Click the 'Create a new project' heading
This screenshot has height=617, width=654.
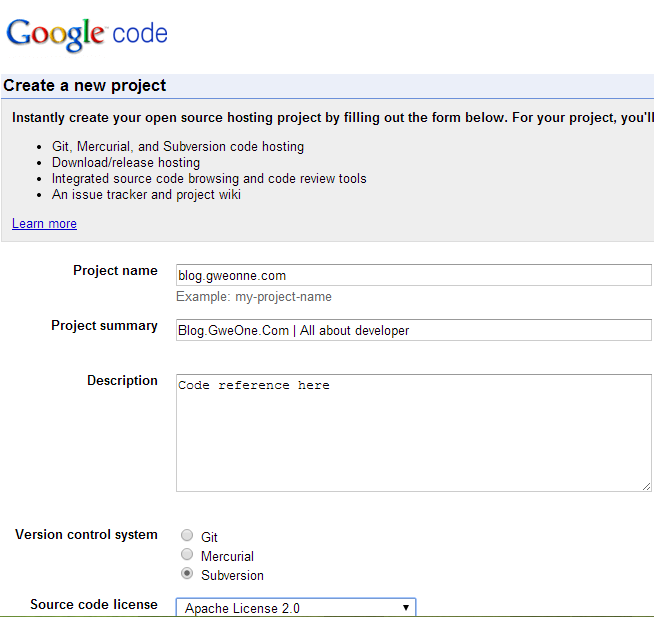[x=85, y=86]
